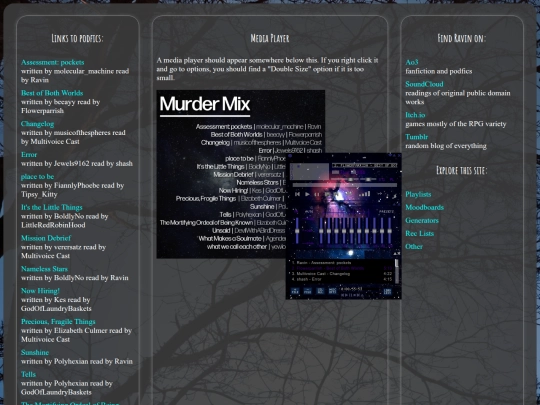Image resolution: width=540 pixels, height=405 pixels.
Task: Open the Best of Both Worlds link
Action: coord(52,93)
